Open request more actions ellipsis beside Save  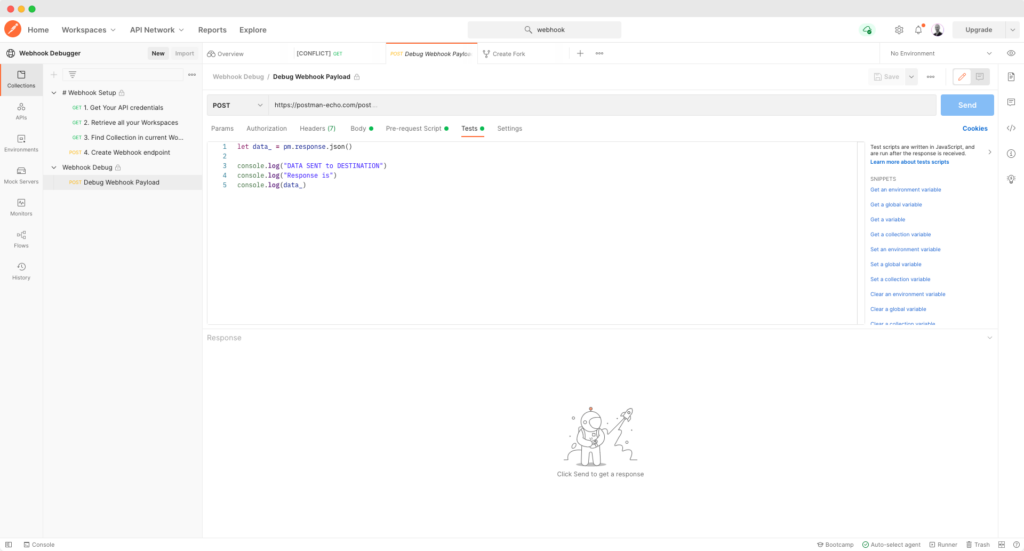point(931,77)
